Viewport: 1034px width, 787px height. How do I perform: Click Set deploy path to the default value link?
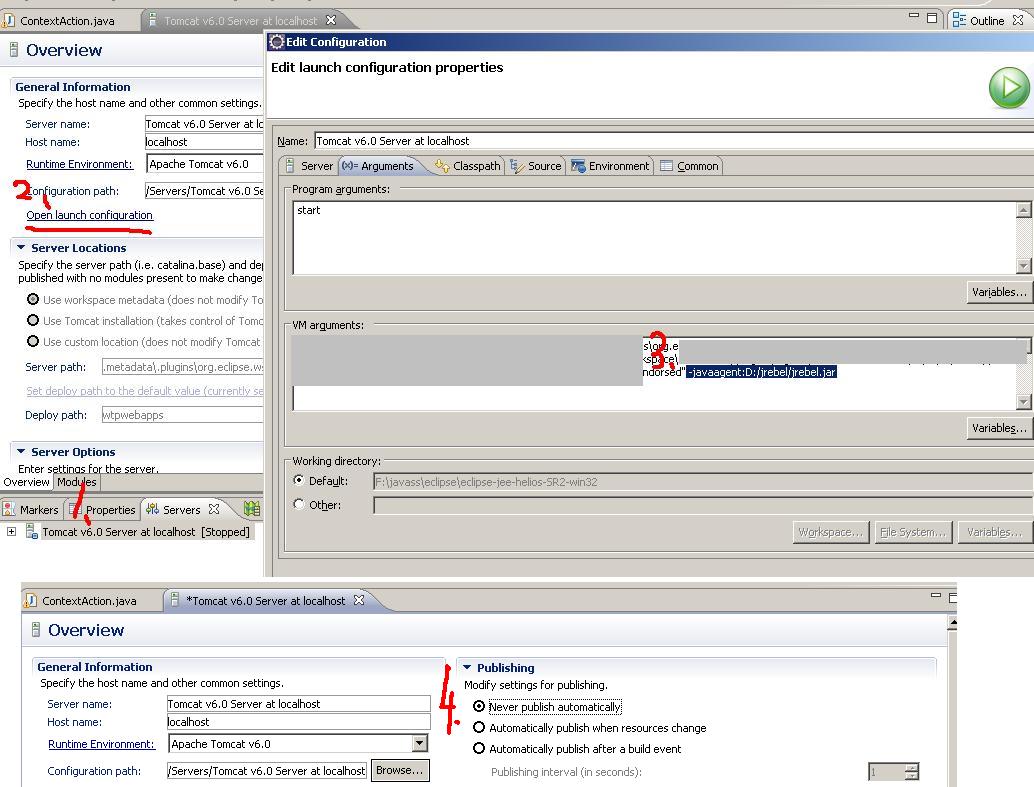pos(144,391)
